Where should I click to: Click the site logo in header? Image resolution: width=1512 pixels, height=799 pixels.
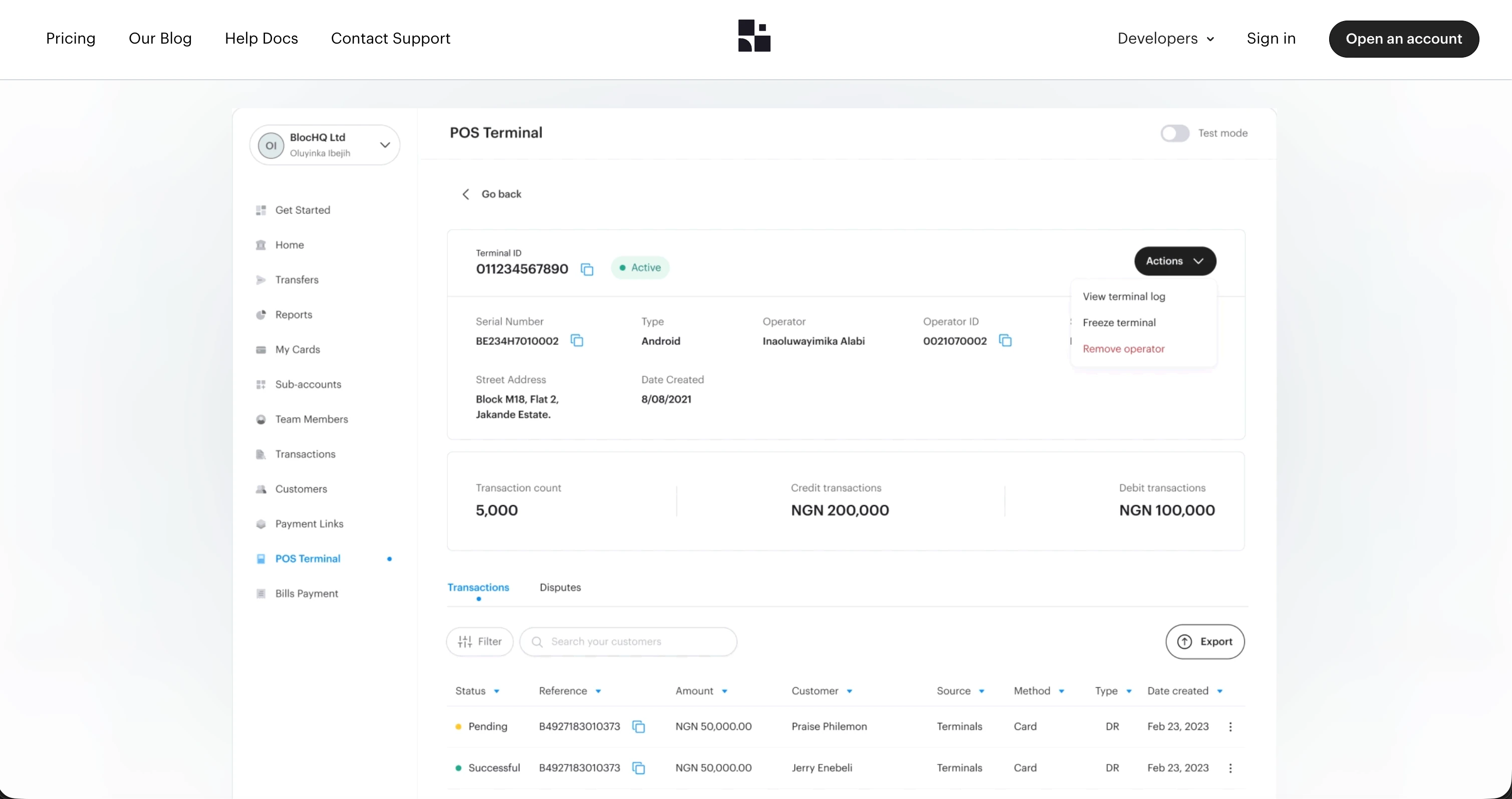point(754,36)
